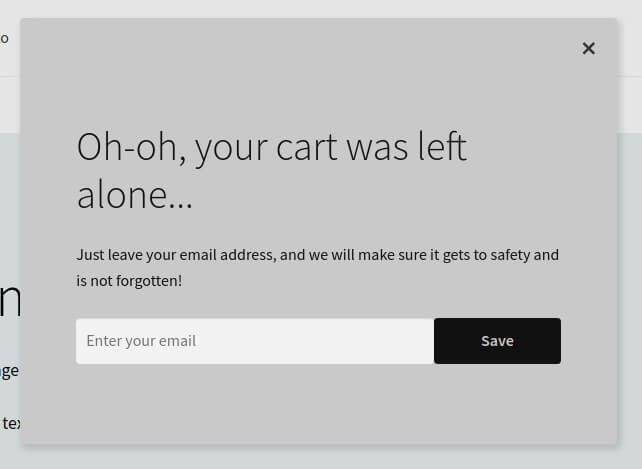Close the abandoned cart popup
Viewport: 642px width, 469px height.
(x=588, y=48)
